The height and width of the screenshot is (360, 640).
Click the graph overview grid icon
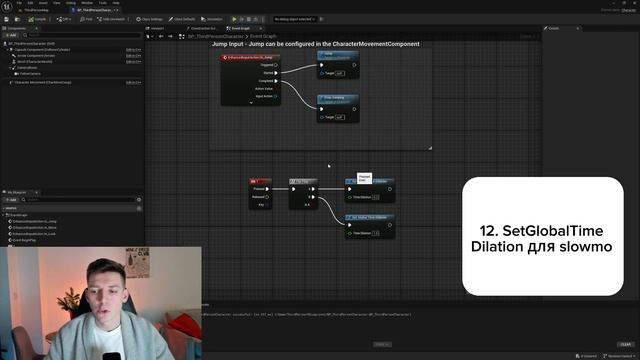182,36
